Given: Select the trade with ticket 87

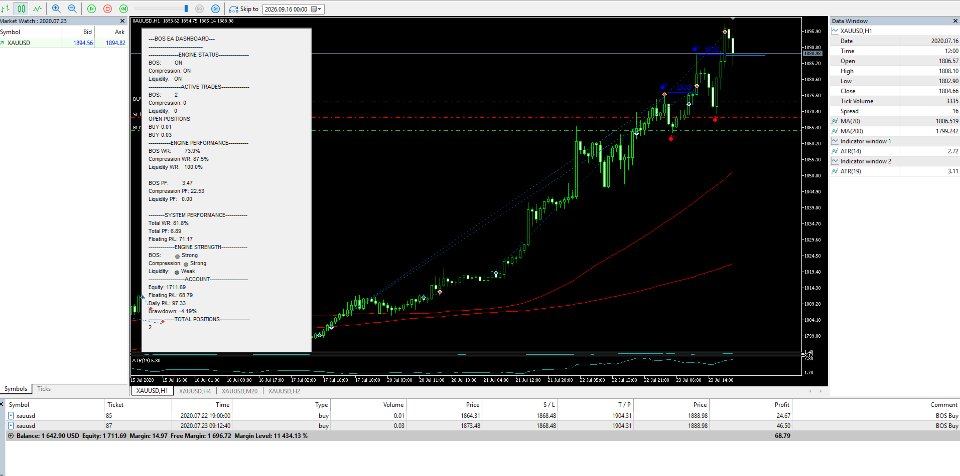Looking at the screenshot, I should click(480, 425).
